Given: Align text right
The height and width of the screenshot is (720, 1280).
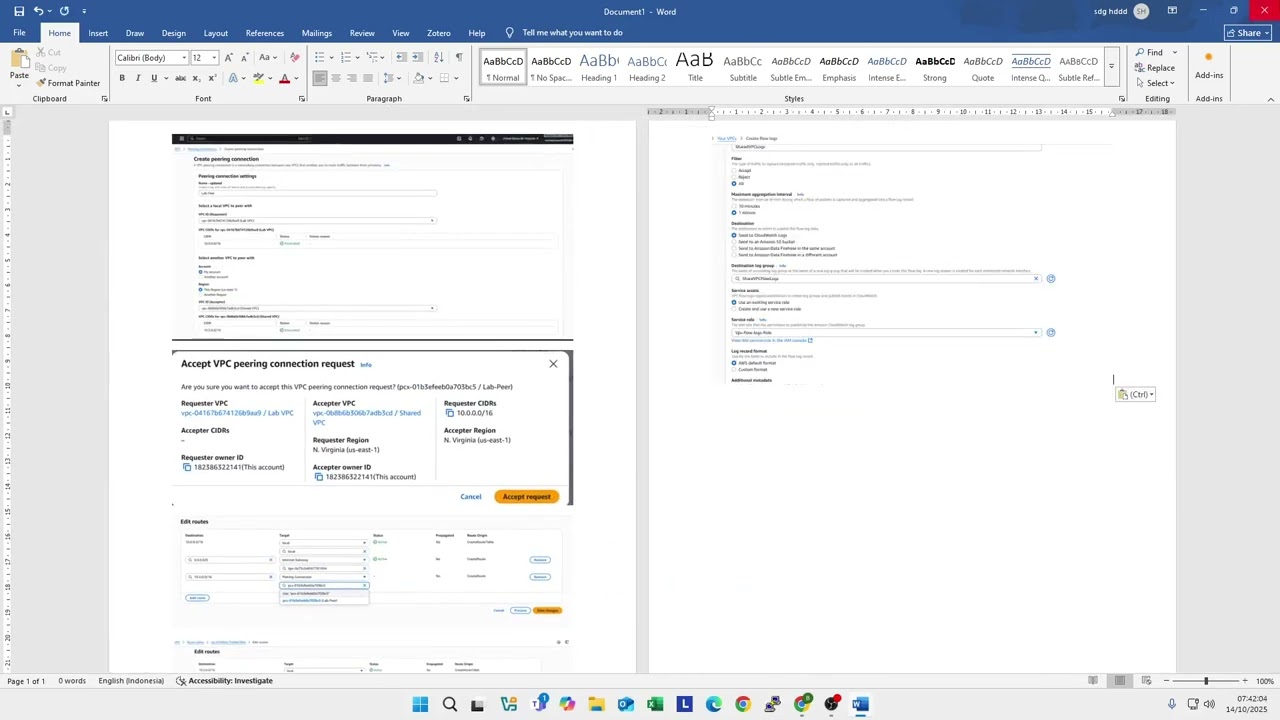Looking at the screenshot, I should 352,78.
